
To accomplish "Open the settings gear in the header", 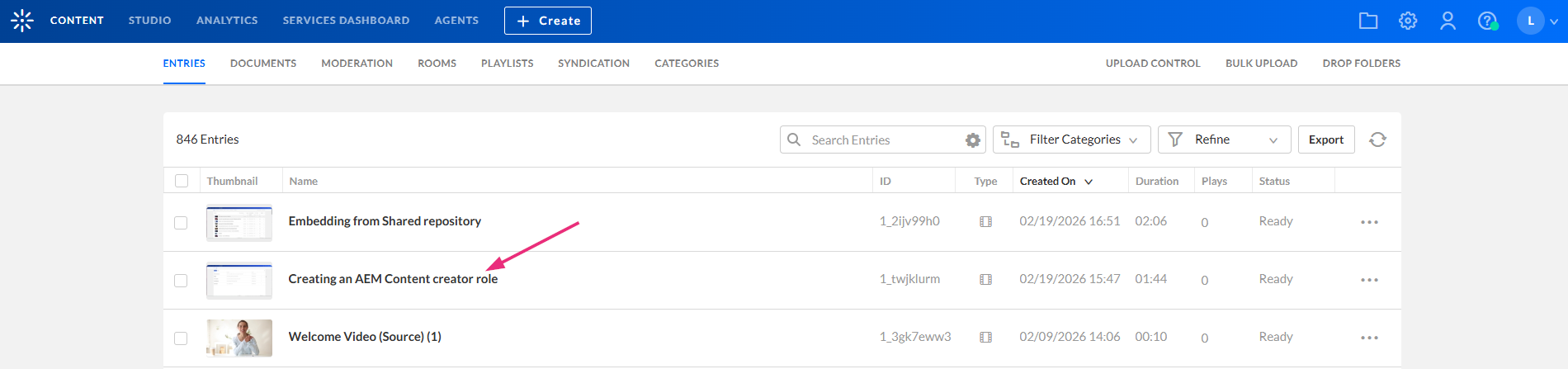I will pyautogui.click(x=1408, y=21).
